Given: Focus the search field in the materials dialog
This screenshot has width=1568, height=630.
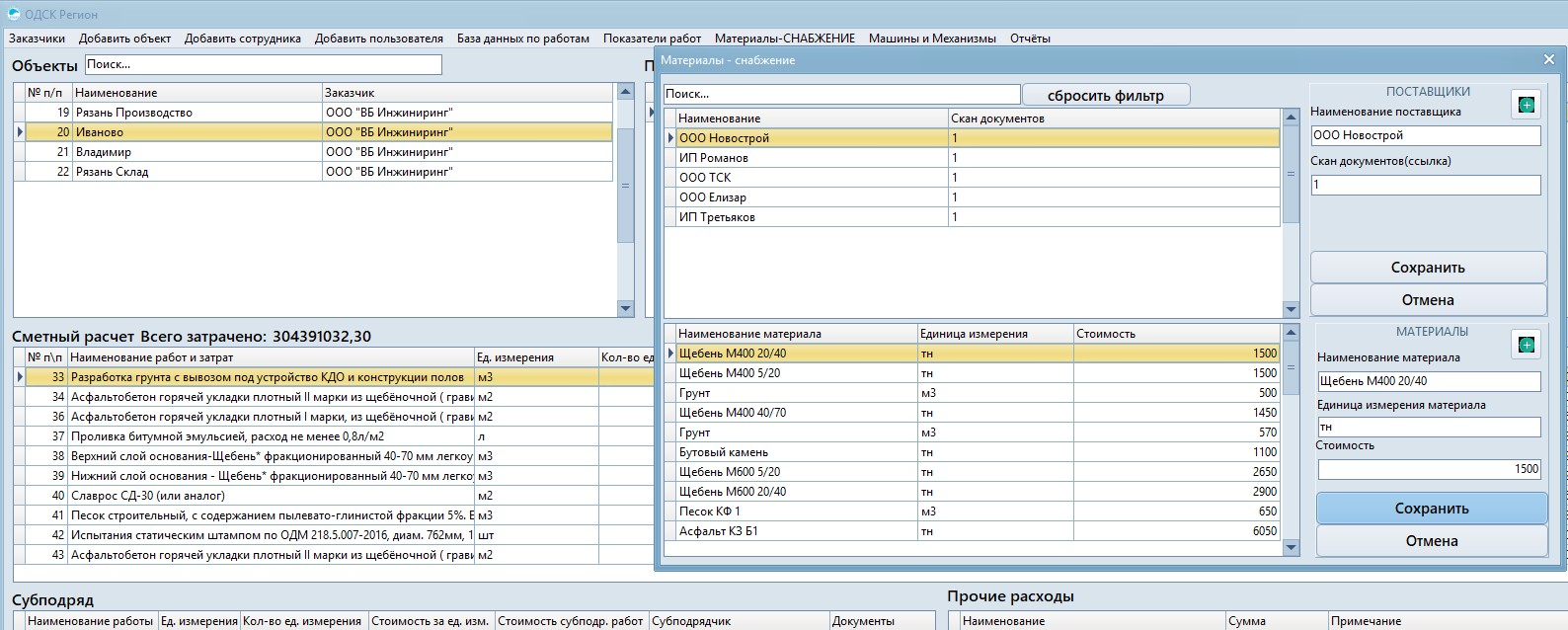Looking at the screenshot, I should point(842,94).
